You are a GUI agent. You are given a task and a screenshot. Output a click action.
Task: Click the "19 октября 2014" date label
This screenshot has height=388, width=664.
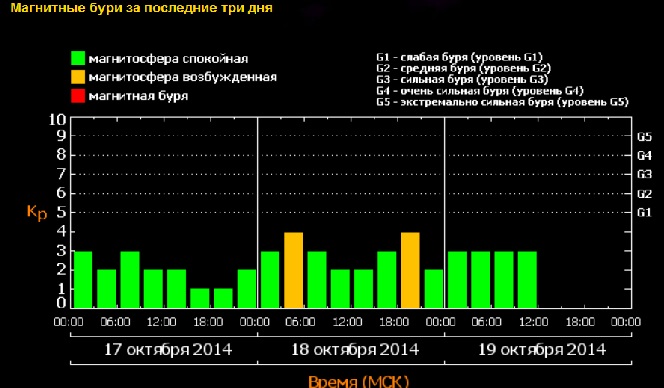pyautogui.click(x=542, y=350)
